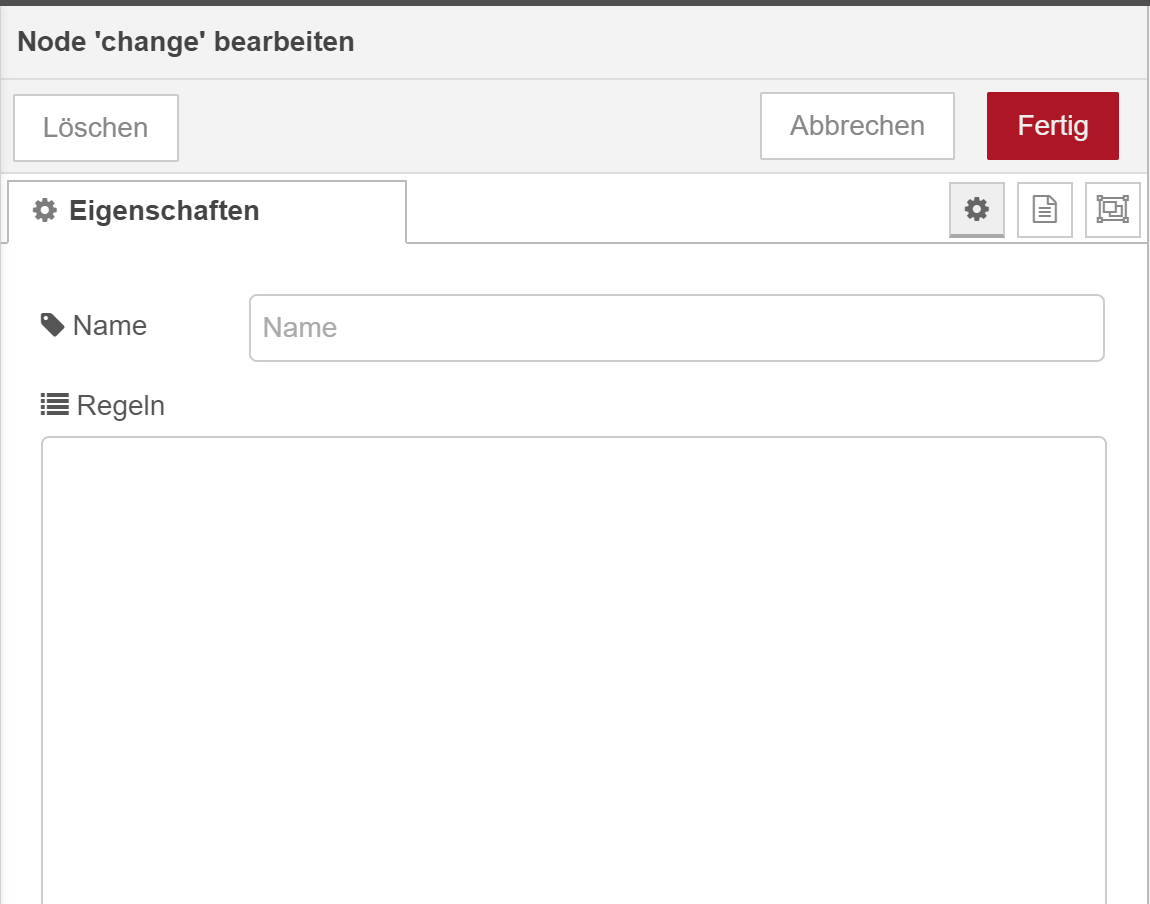This screenshot has height=904, width=1150.
Task: Open node properties gear icon
Action: click(x=977, y=210)
